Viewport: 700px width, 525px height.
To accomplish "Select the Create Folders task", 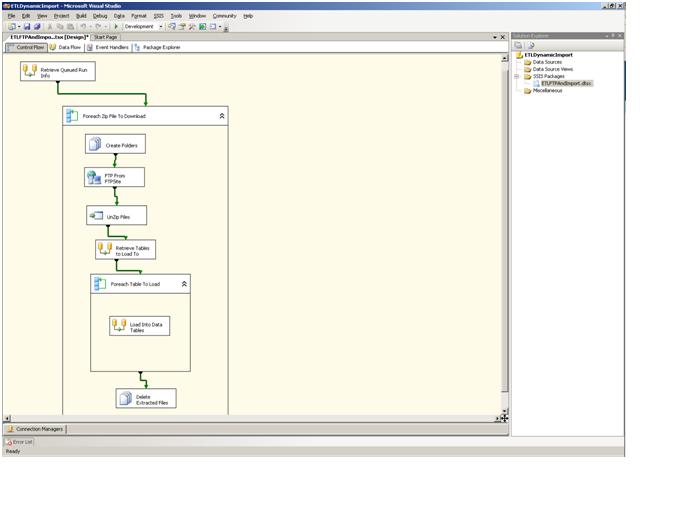I will [x=115, y=145].
